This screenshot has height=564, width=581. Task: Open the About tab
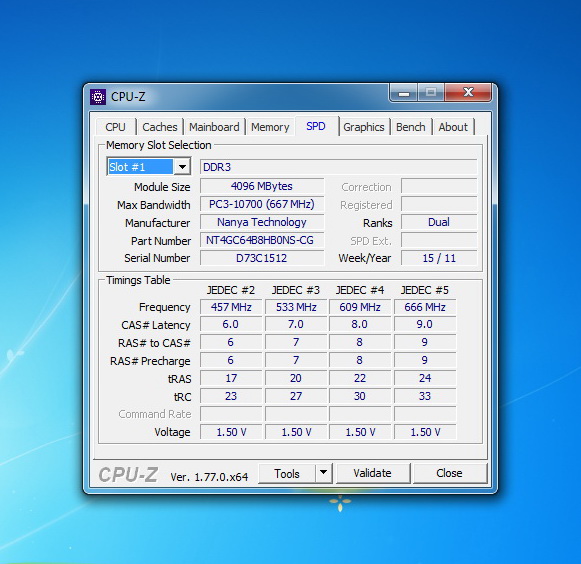tap(453, 127)
